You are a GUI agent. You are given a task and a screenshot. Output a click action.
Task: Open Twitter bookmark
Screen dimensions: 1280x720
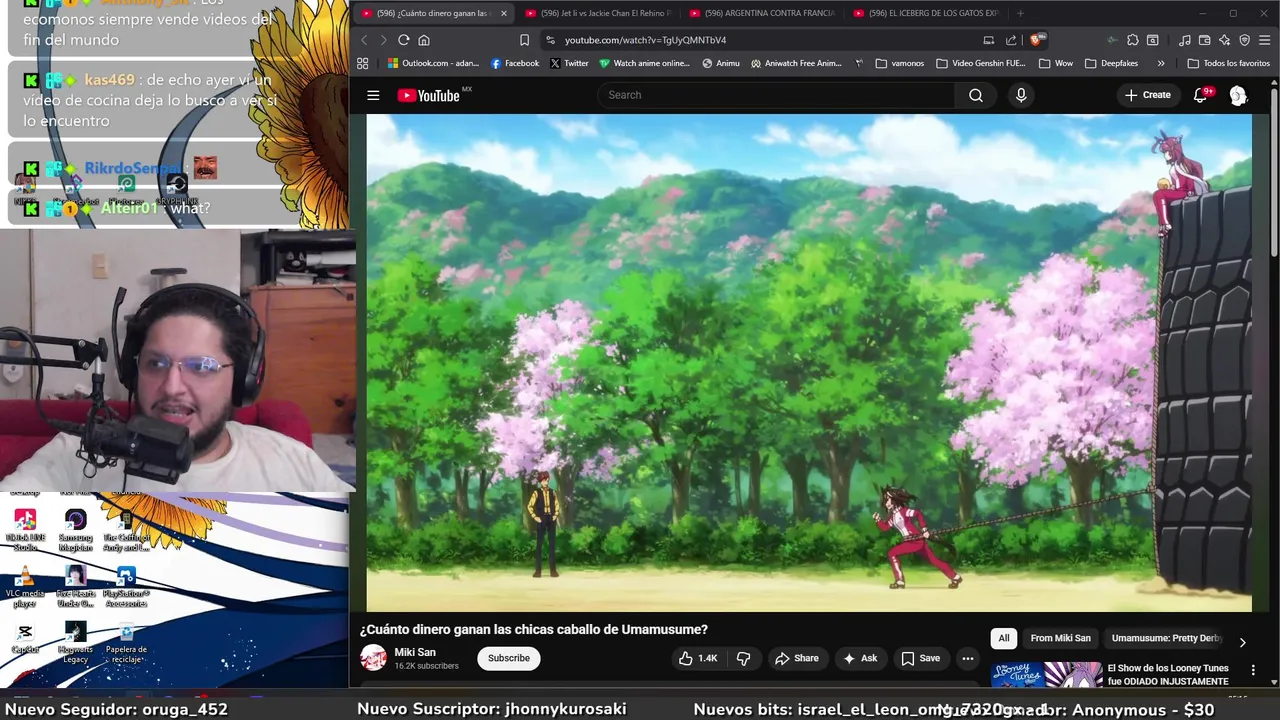tap(569, 63)
